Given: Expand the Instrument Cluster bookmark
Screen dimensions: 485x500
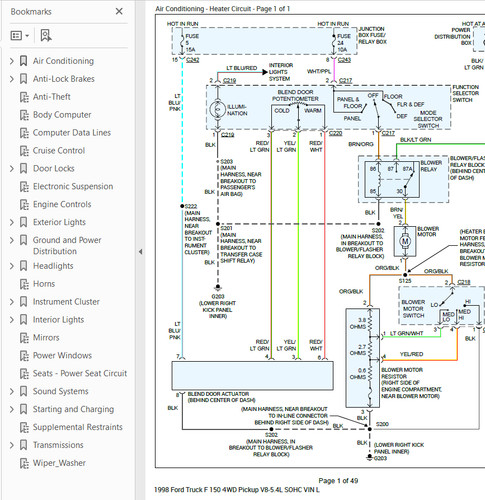Looking at the screenshot, I should (12, 302).
